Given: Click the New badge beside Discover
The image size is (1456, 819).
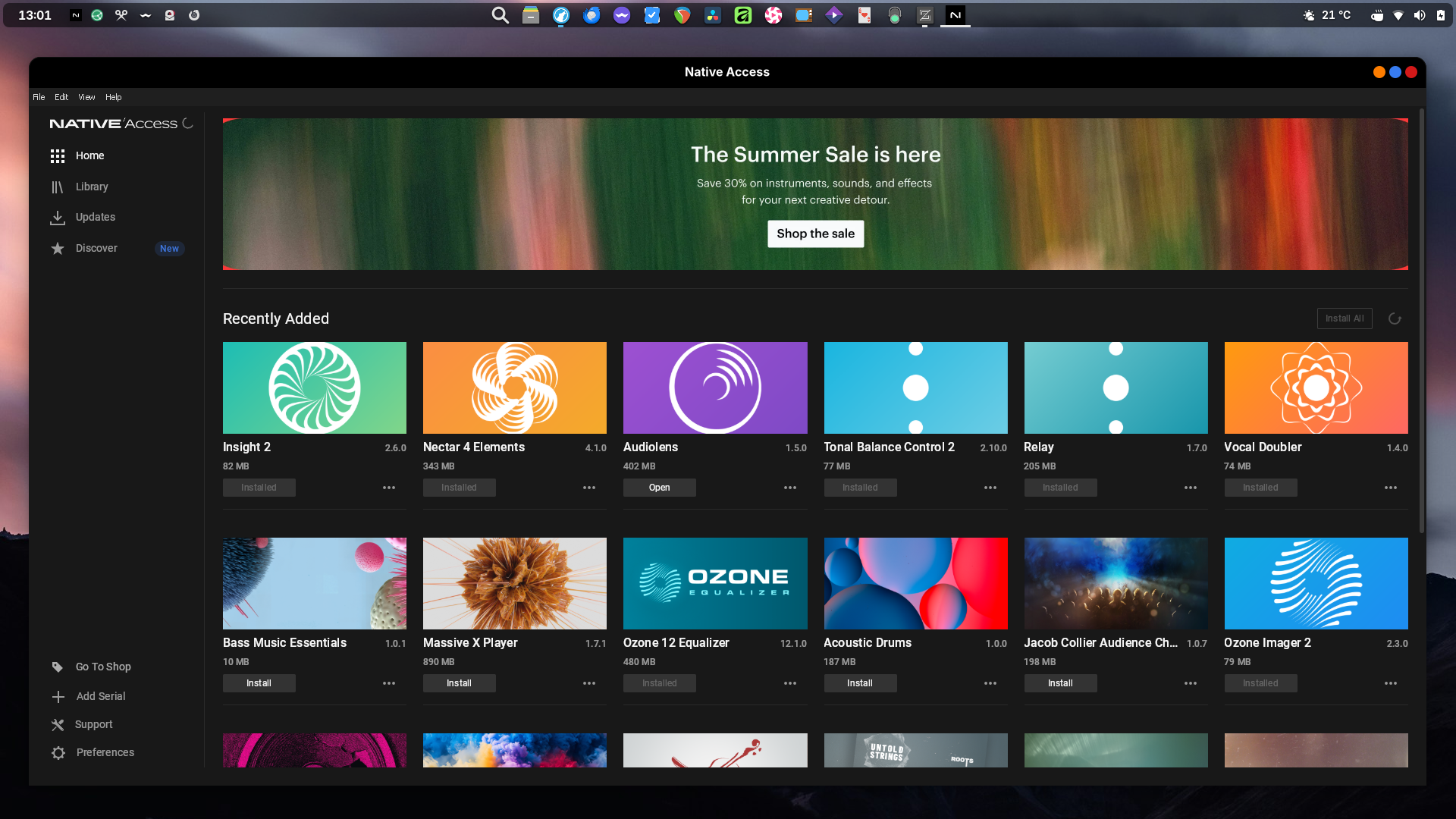Looking at the screenshot, I should tap(170, 249).
